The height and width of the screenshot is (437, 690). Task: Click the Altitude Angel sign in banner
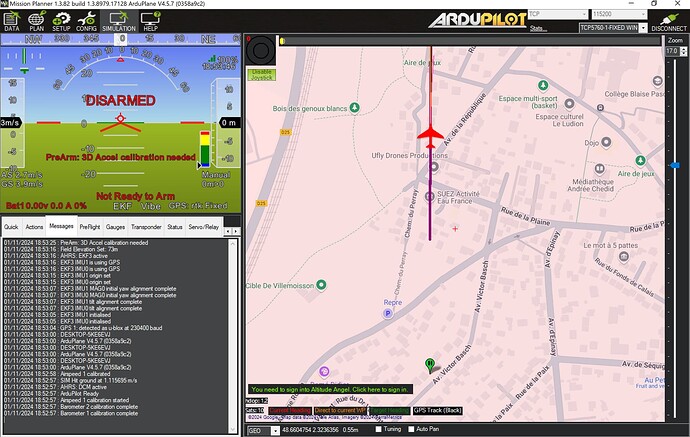coord(330,389)
